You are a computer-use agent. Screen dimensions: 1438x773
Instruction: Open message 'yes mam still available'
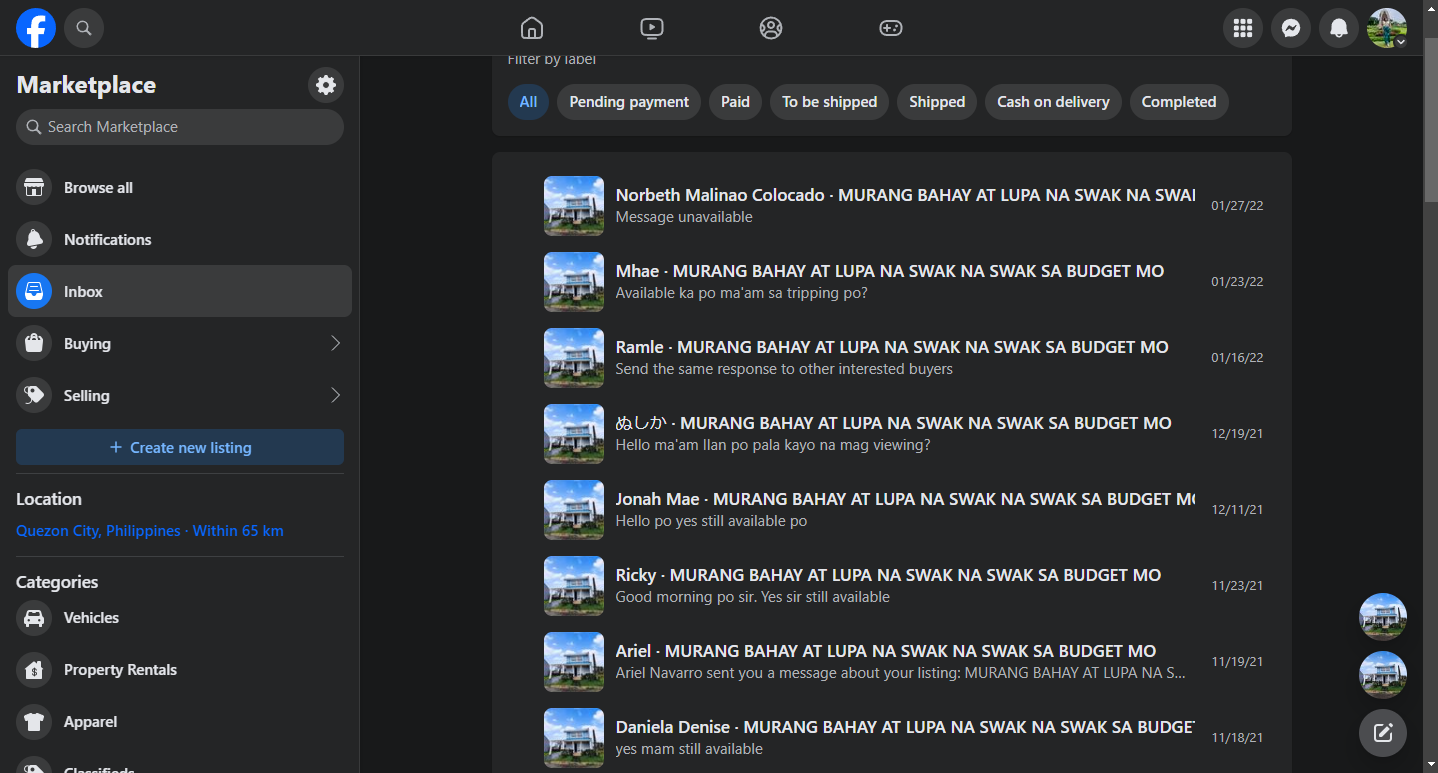click(x=689, y=749)
